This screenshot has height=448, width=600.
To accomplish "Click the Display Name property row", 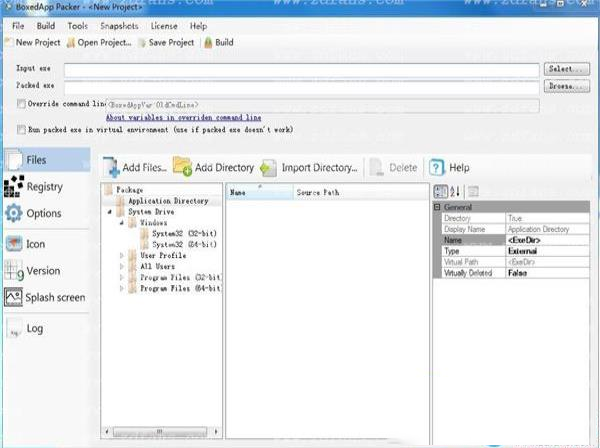I will click(515, 229).
